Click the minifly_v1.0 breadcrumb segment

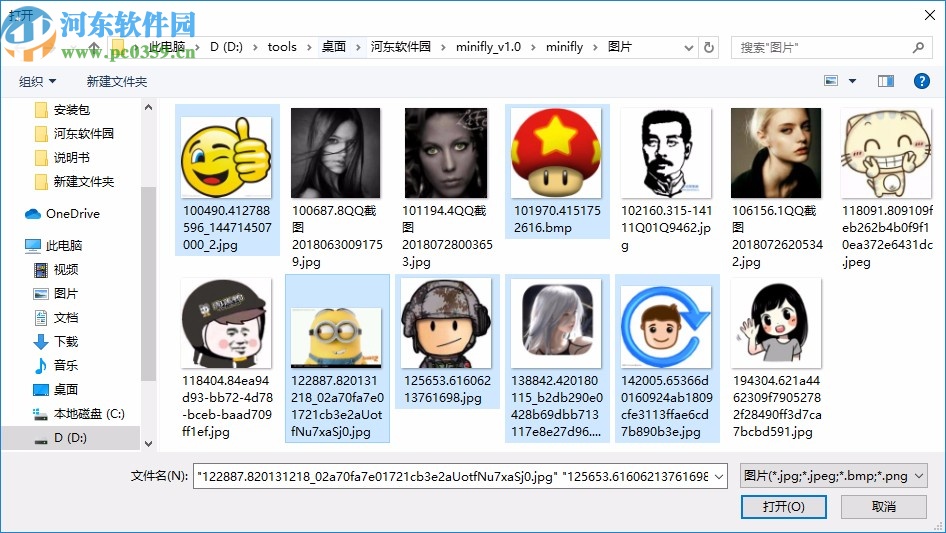pyautogui.click(x=488, y=46)
